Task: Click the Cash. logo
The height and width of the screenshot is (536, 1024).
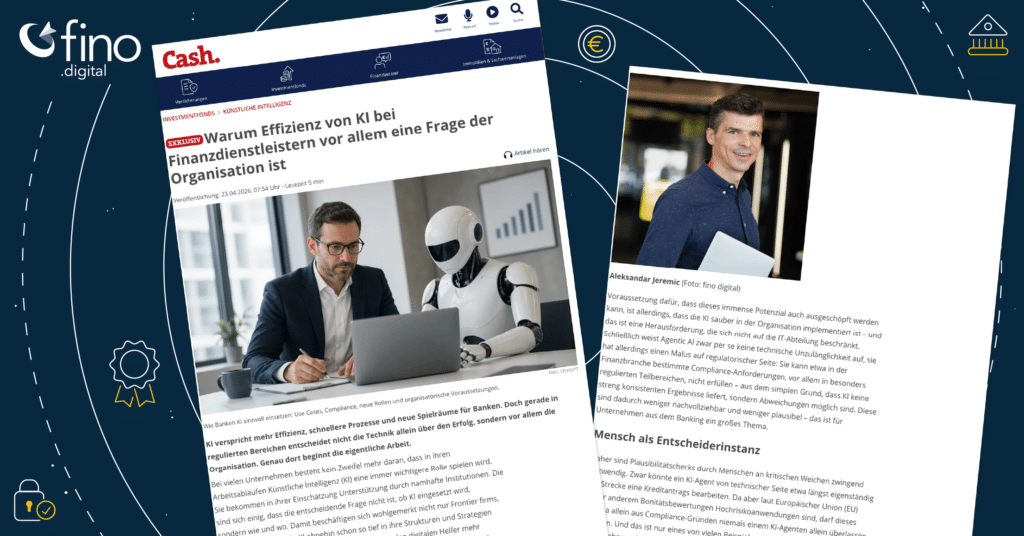Action: (191, 58)
